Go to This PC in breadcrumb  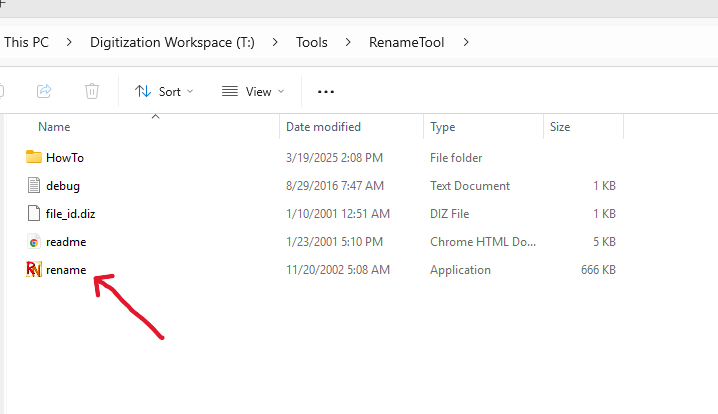pos(26,42)
